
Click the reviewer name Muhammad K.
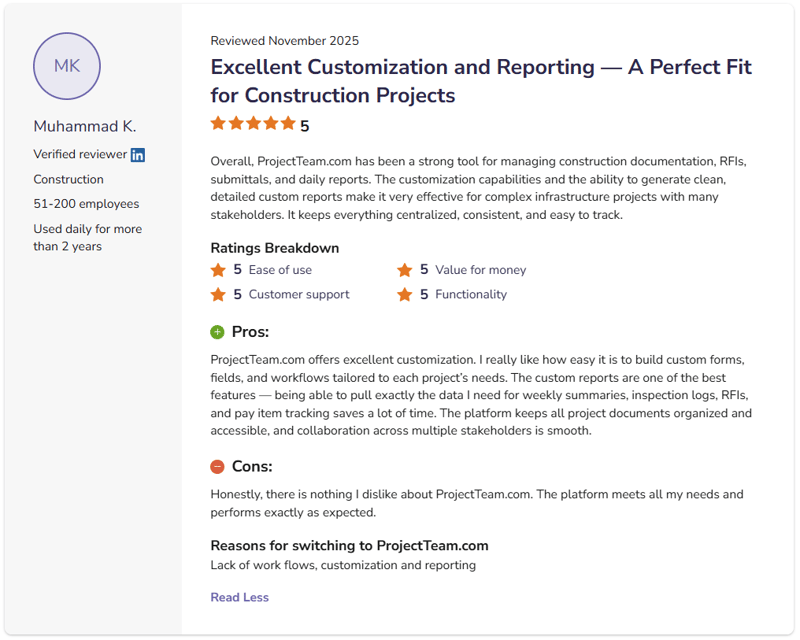(x=85, y=126)
